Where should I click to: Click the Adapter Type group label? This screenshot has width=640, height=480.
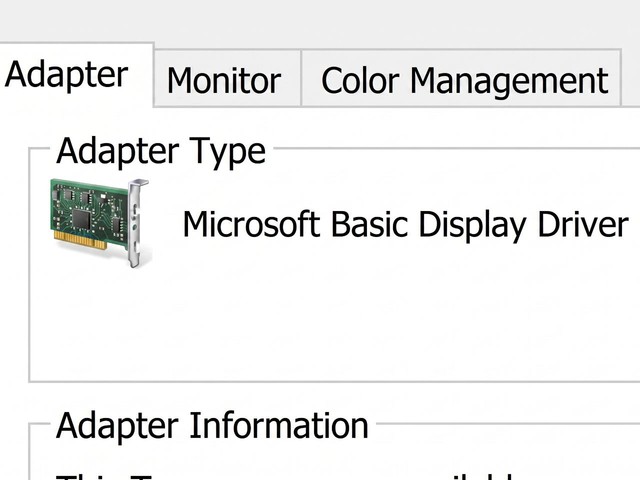[161, 152]
